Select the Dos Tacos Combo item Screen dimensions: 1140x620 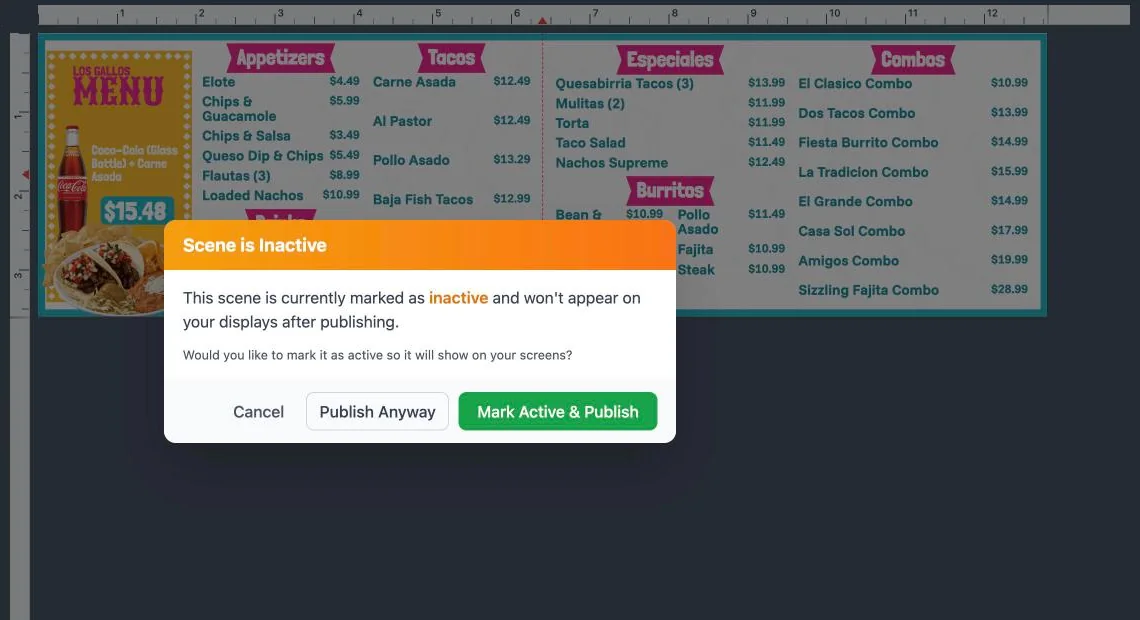point(856,113)
